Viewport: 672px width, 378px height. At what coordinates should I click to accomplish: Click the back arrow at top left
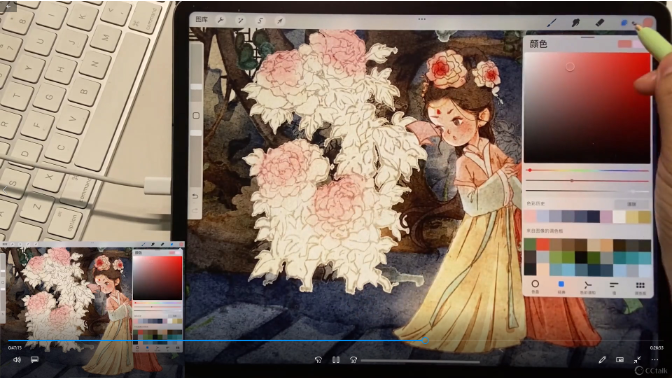(8, 6)
